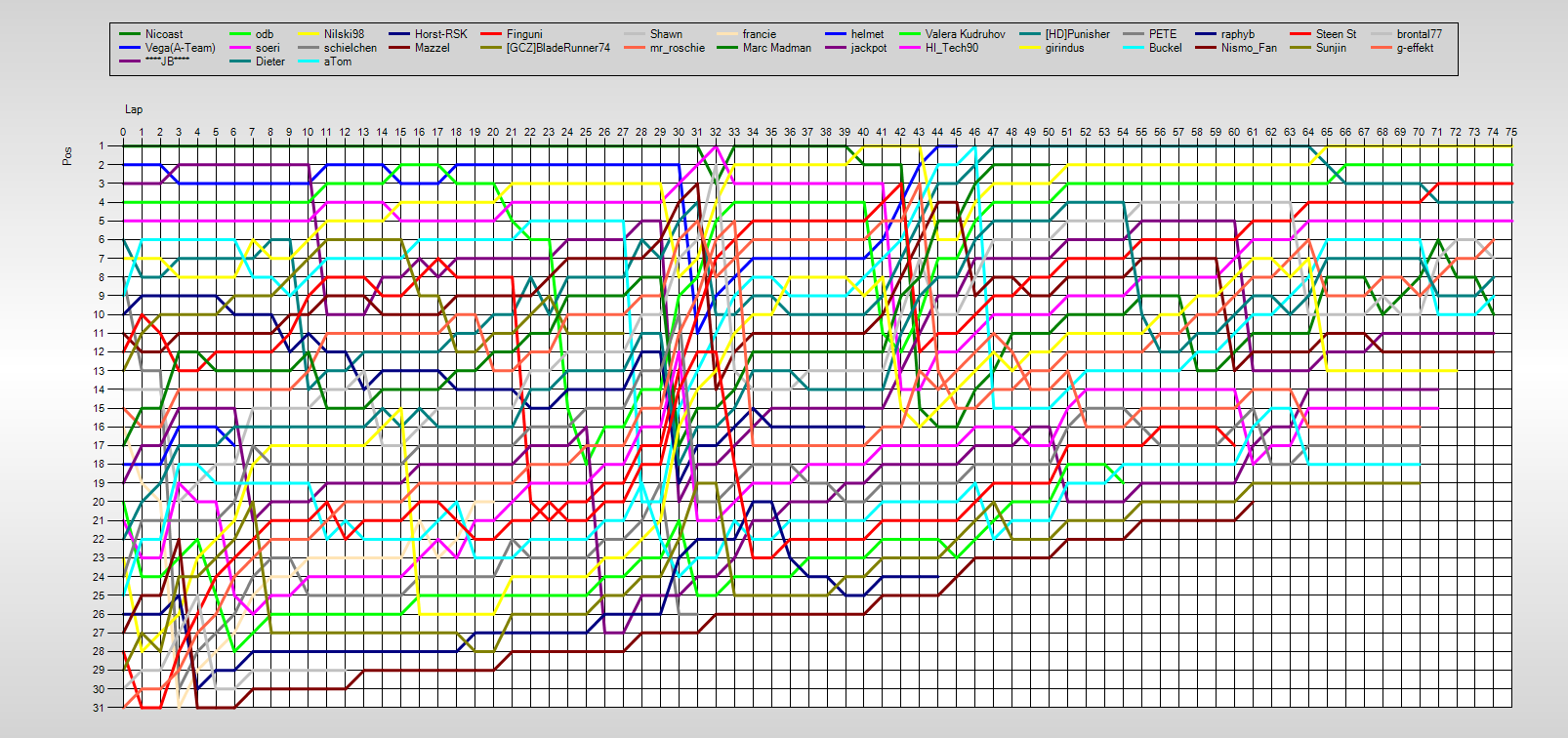Click lap number 75 on axis

tap(1511, 132)
